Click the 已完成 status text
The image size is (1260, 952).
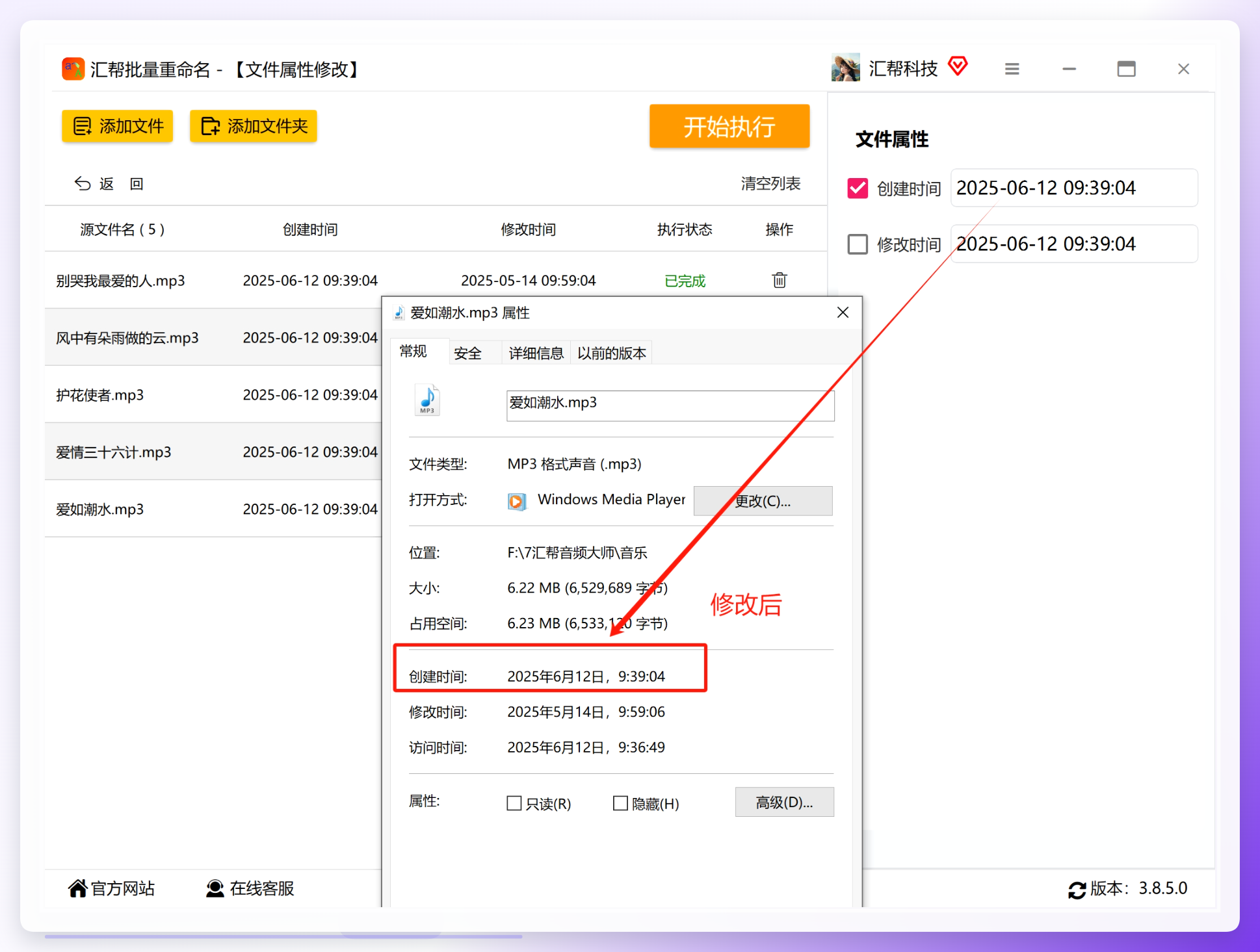coord(685,281)
